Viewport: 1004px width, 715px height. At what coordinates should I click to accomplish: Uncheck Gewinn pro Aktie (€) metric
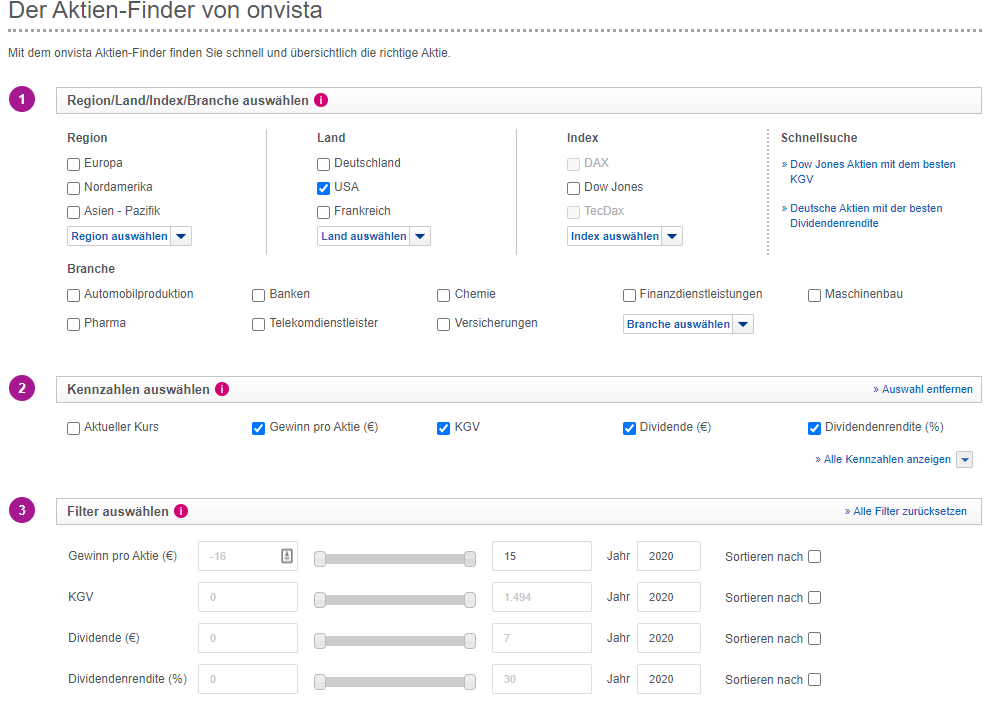tap(259, 428)
